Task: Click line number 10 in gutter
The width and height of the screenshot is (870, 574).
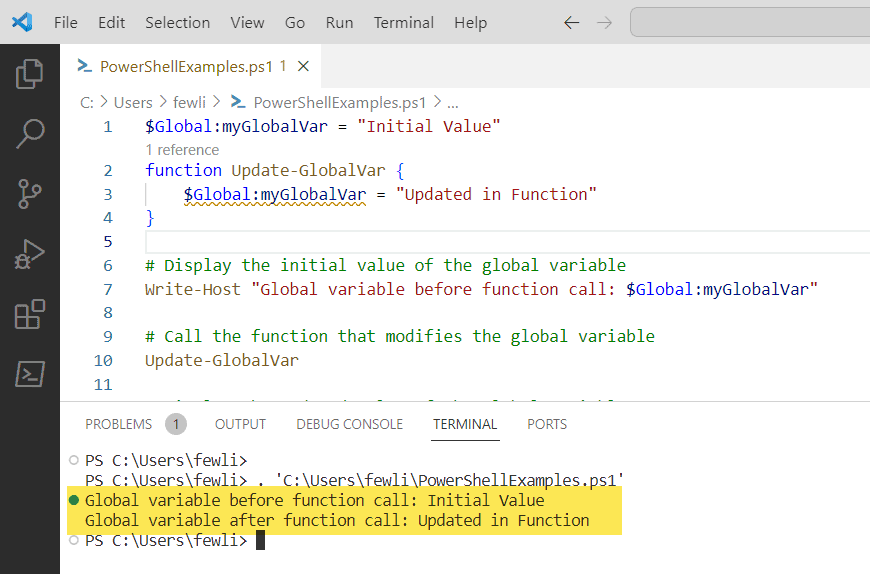Action: [103, 360]
